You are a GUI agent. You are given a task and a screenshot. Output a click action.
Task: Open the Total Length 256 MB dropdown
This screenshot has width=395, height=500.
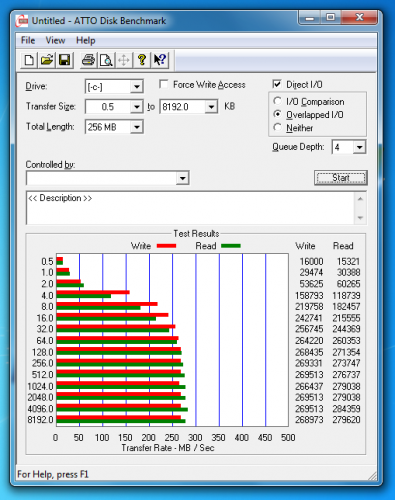point(136,127)
